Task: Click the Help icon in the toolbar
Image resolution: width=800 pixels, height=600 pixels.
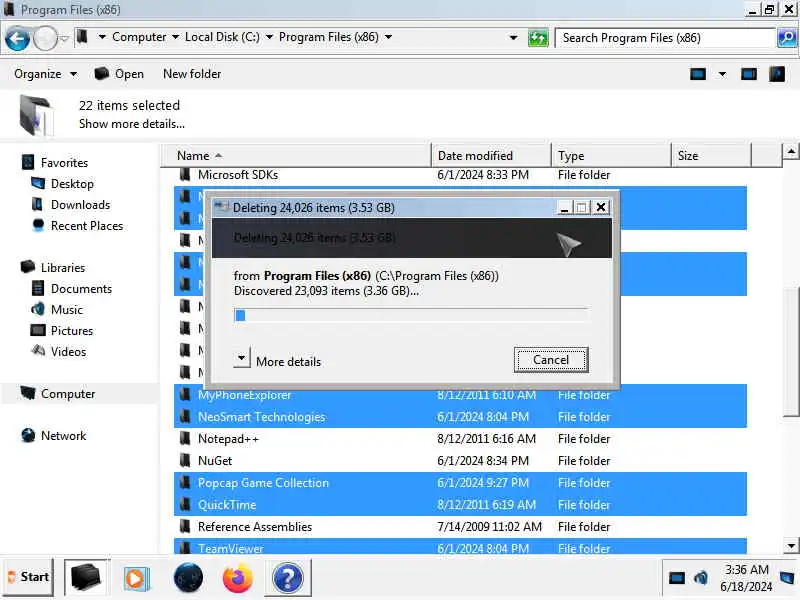Action: pyautogui.click(x=777, y=74)
